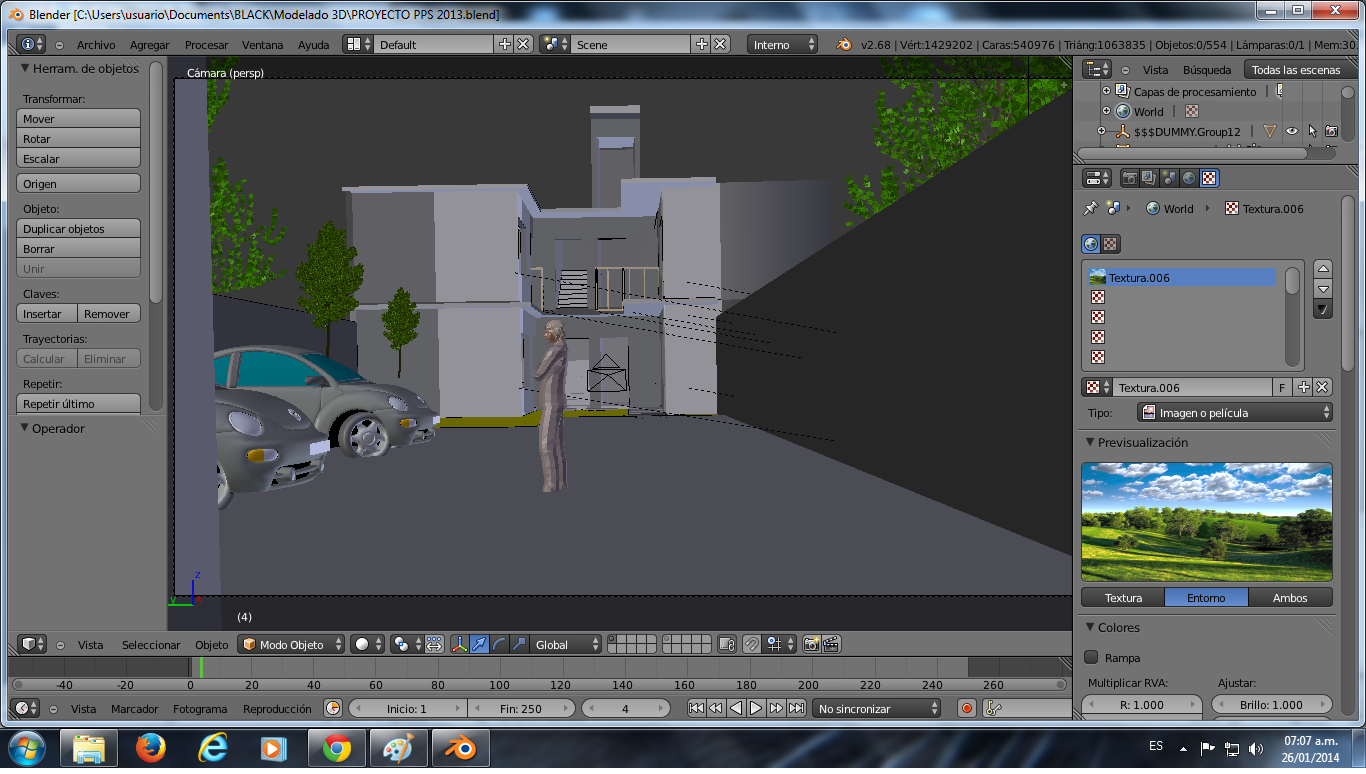The height and width of the screenshot is (774, 1366).
Task: Unlink Textura.006 with the X button
Action: coord(1322,387)
